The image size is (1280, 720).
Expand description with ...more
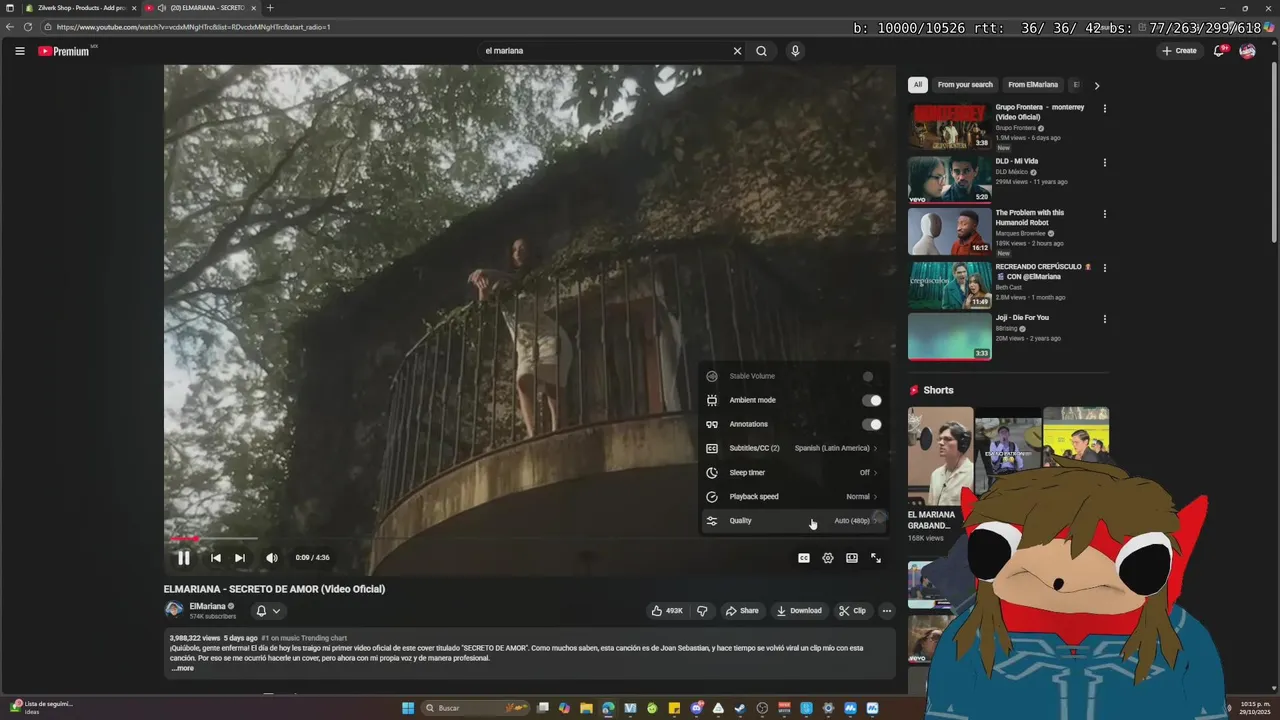[x=182, y=668]
